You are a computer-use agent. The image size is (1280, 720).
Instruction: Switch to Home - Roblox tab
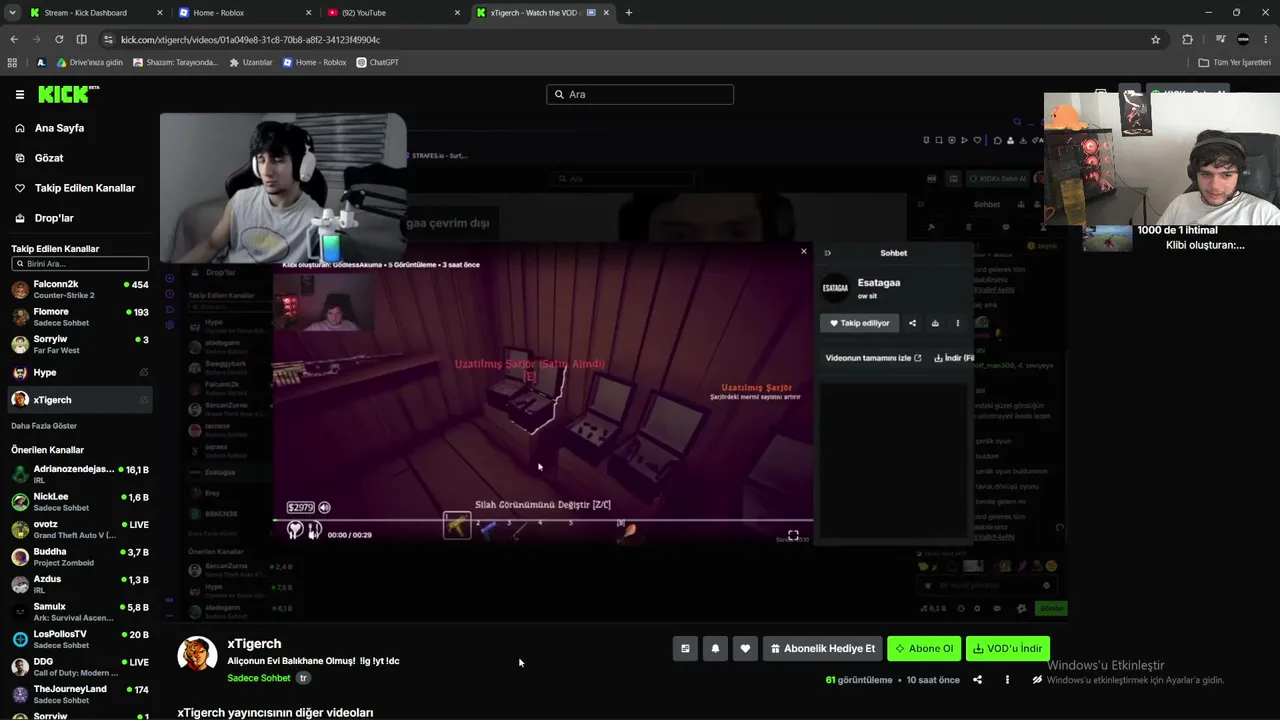[245, 13]
